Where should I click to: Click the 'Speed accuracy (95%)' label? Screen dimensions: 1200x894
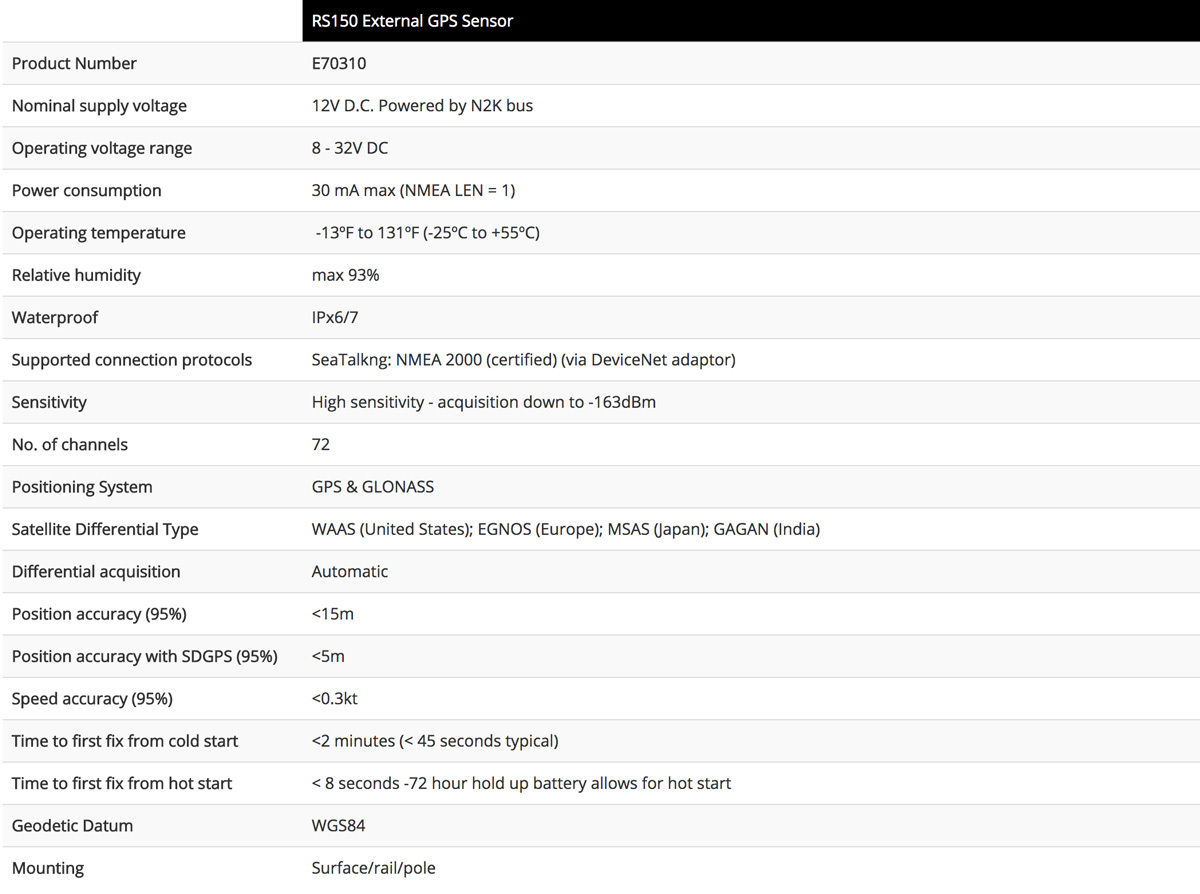(x=92, y=698)
